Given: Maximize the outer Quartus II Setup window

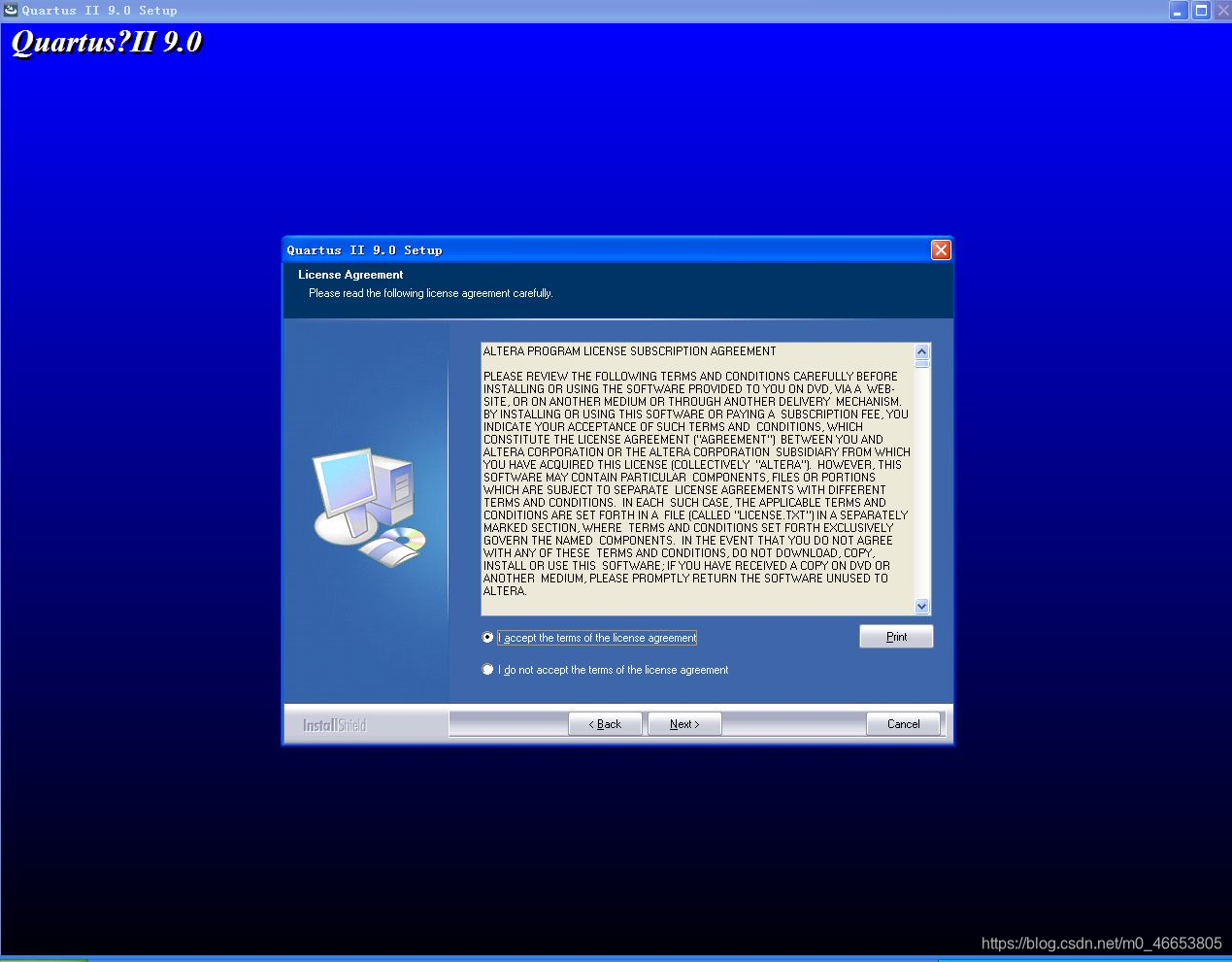Looking at the screenshot, I should click(x=1201, y=11).
